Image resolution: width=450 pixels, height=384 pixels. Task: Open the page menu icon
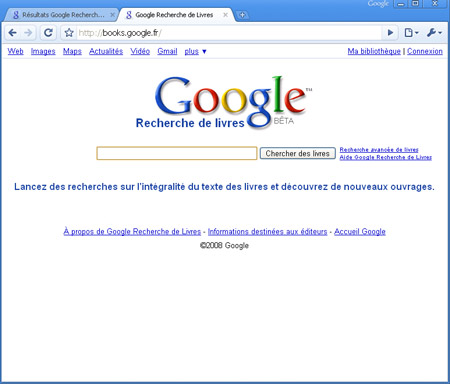pyautogui.click(x=411, y=33)
